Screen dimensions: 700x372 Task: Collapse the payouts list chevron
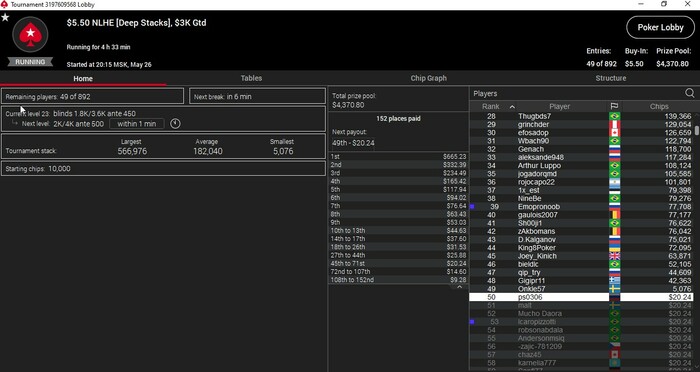pos(459,287)
